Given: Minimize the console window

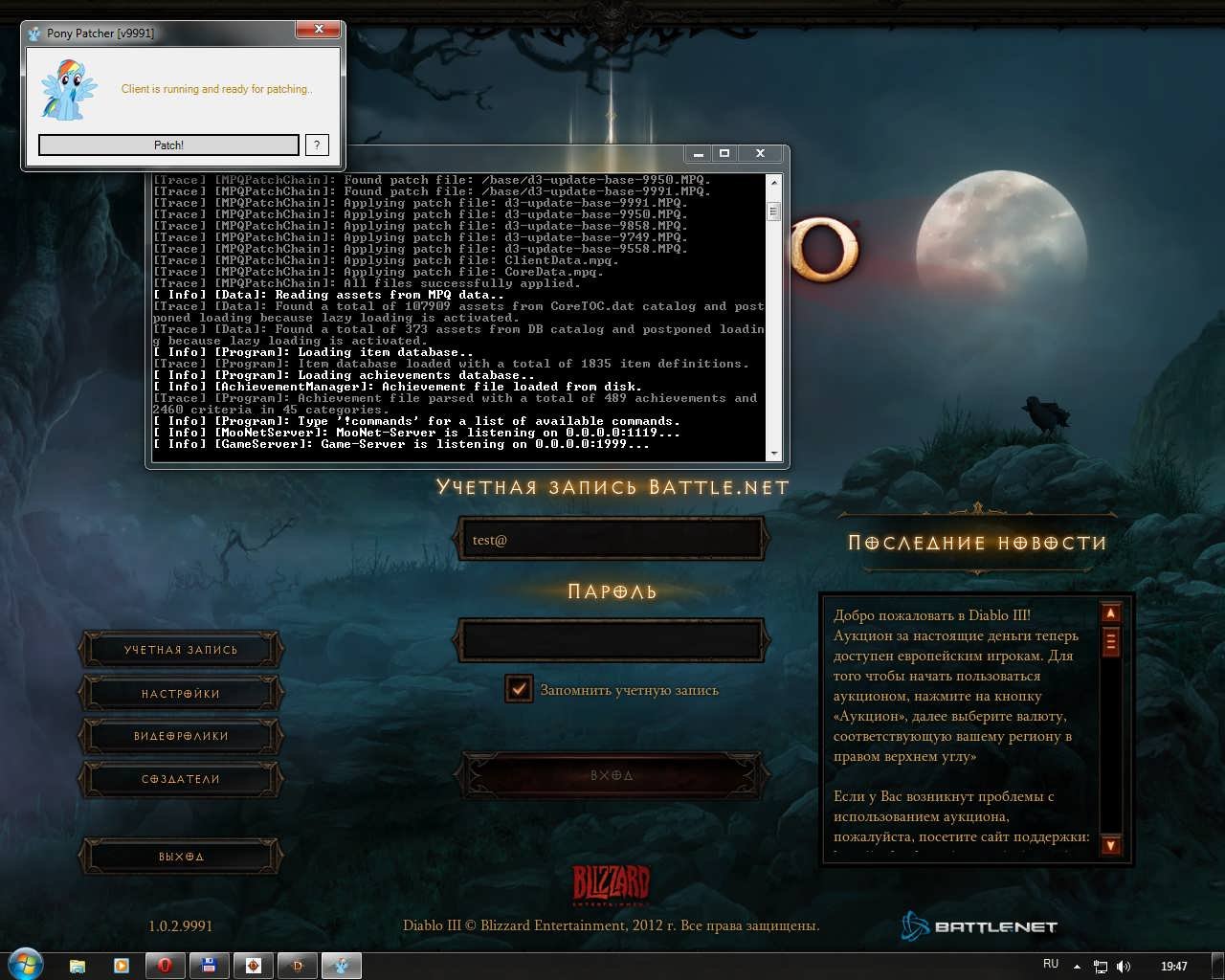Looking at the screenshot, I should pyautogui.click(x=699, y=153).
